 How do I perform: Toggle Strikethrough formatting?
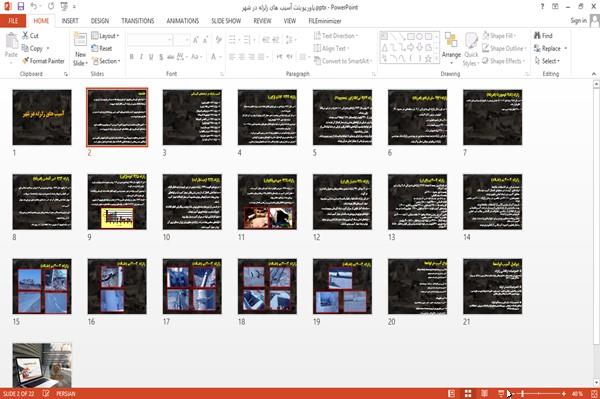point(171,57)
